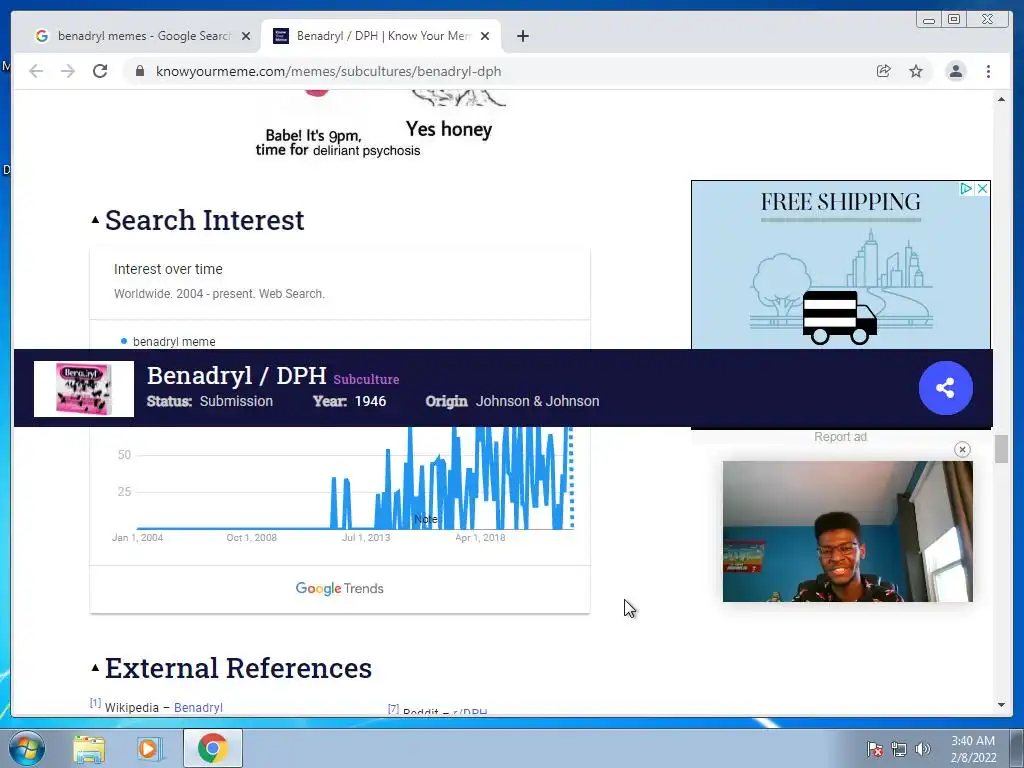This screenshot has height=768, width=1024.
Task: Click the taskbar clock showing 3:40 AM
Action: [x=973, y=749]
